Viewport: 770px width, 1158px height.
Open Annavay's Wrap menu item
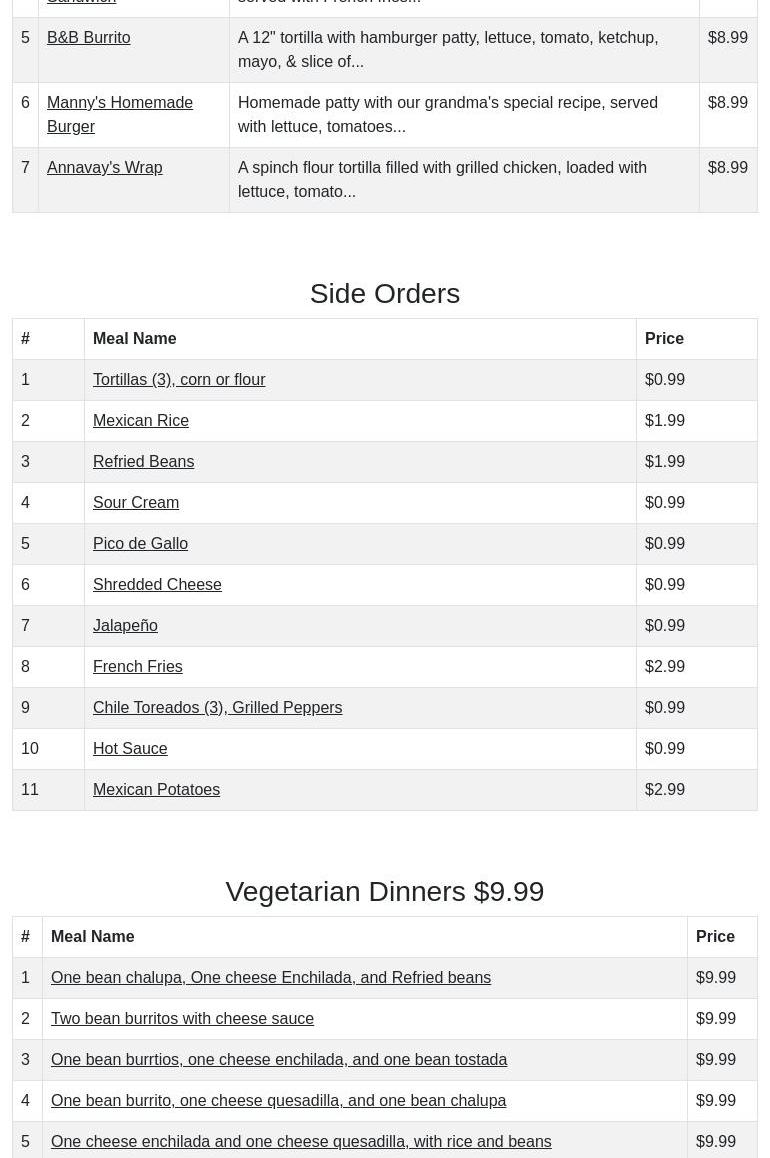tap(104, 168)
